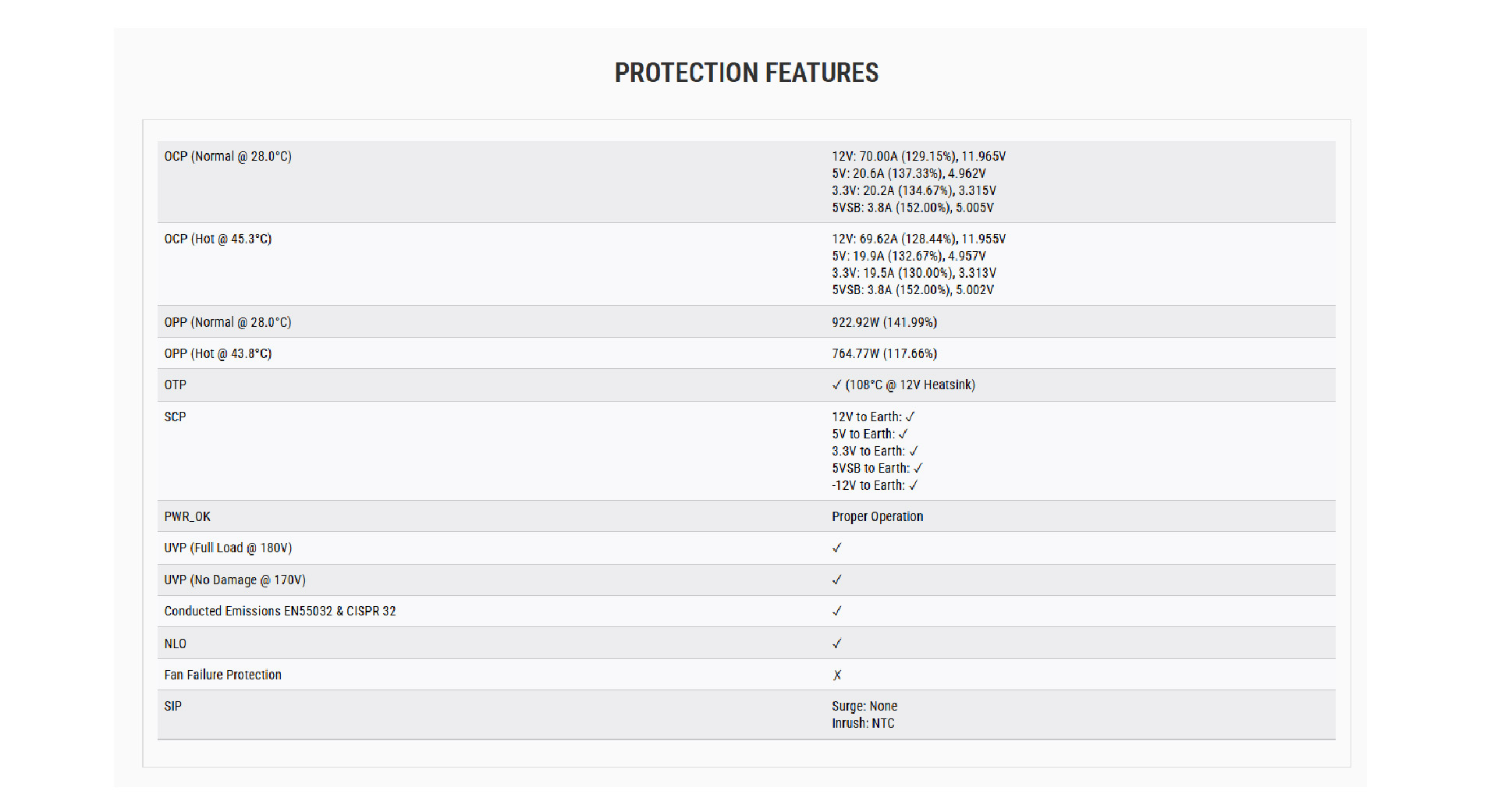Click the checkmark for 5VSB to Earth
Viewport: 1498px width, 812px height.
click(918, 468)
